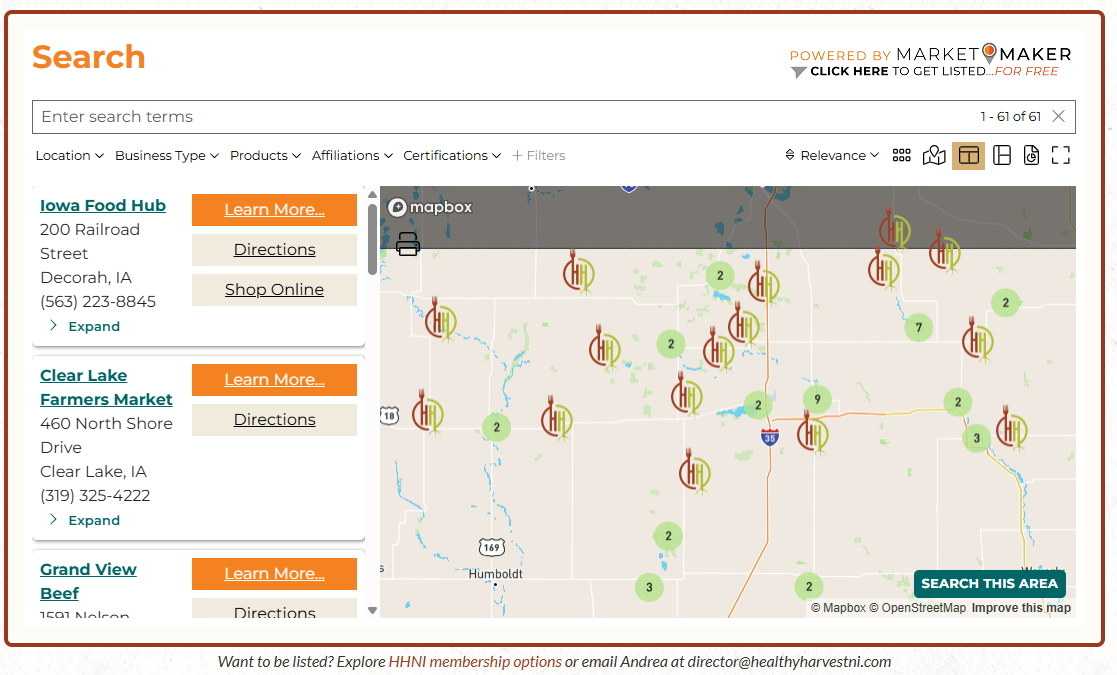The image size is (1117, 675).
Task: Click the Search This Area button
Action: [x=989, y=584]
